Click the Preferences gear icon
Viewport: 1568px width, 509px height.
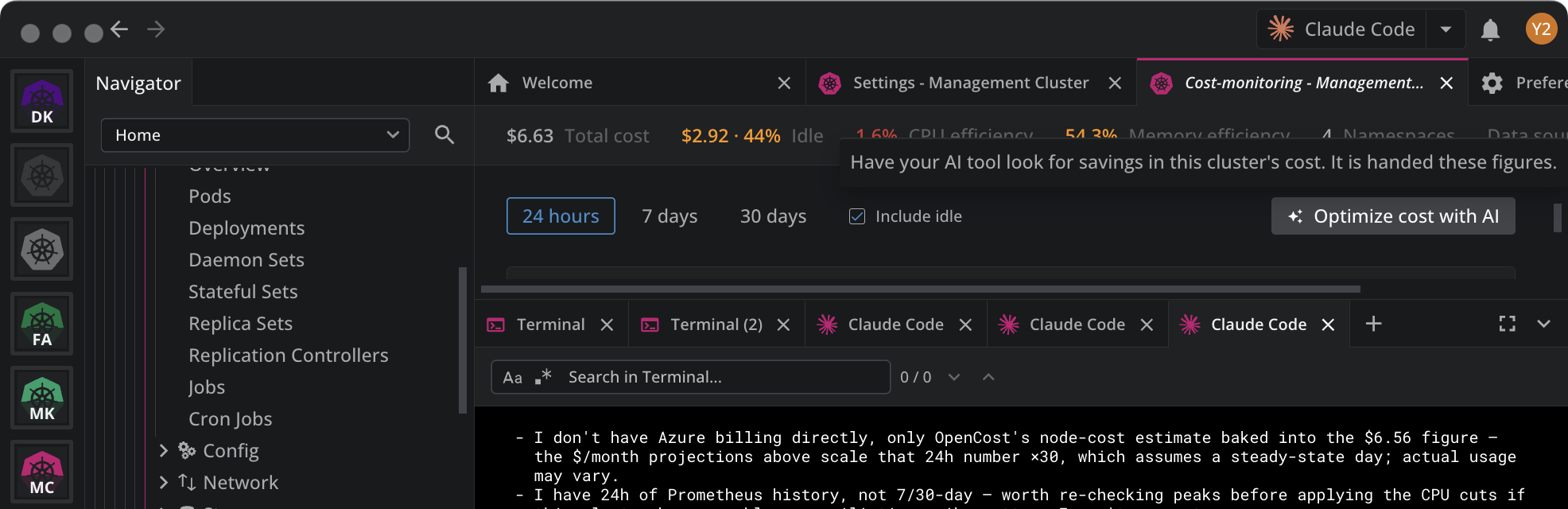point(1492,83)
